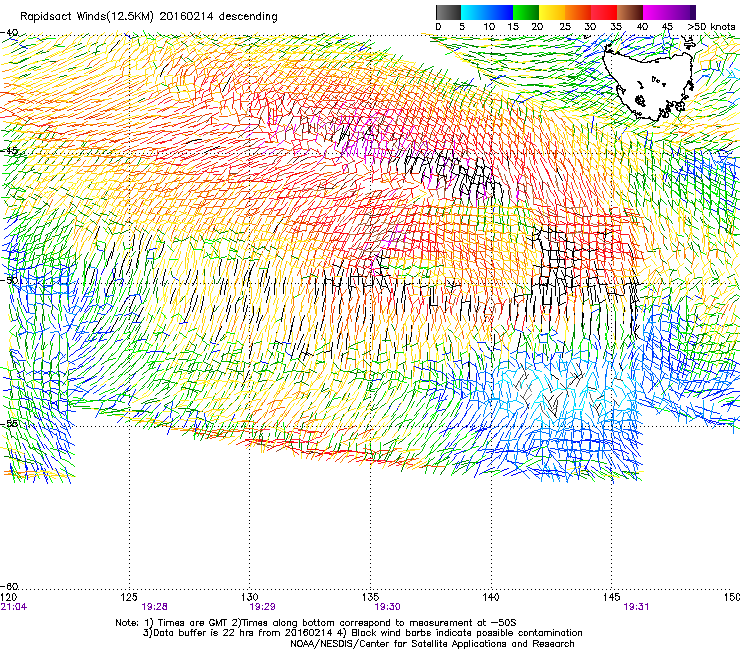Click the '145' longitude label
This screenshot has width=740, height=650.
[x=612, y=597]
